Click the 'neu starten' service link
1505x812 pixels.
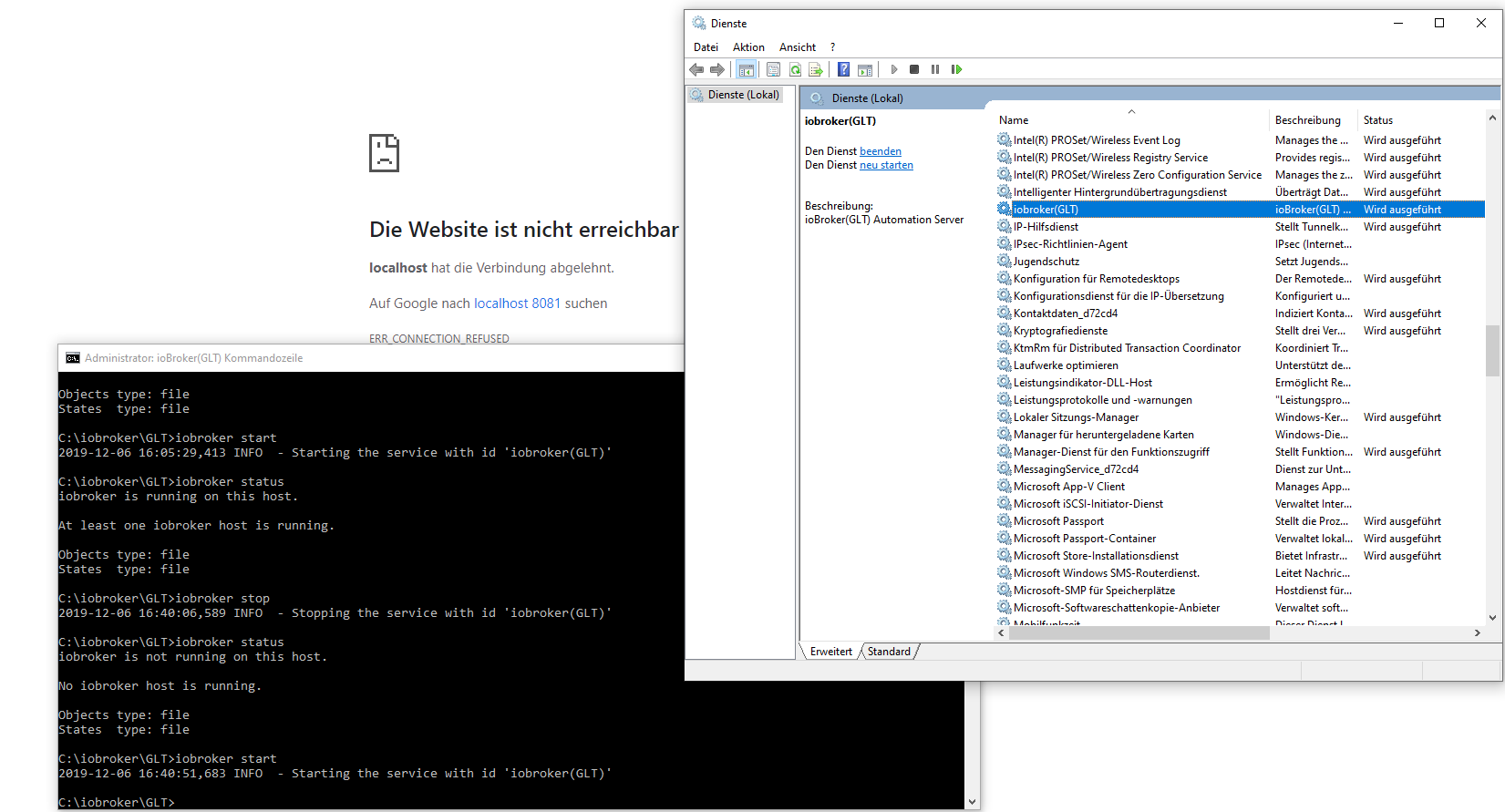[886, 165]
